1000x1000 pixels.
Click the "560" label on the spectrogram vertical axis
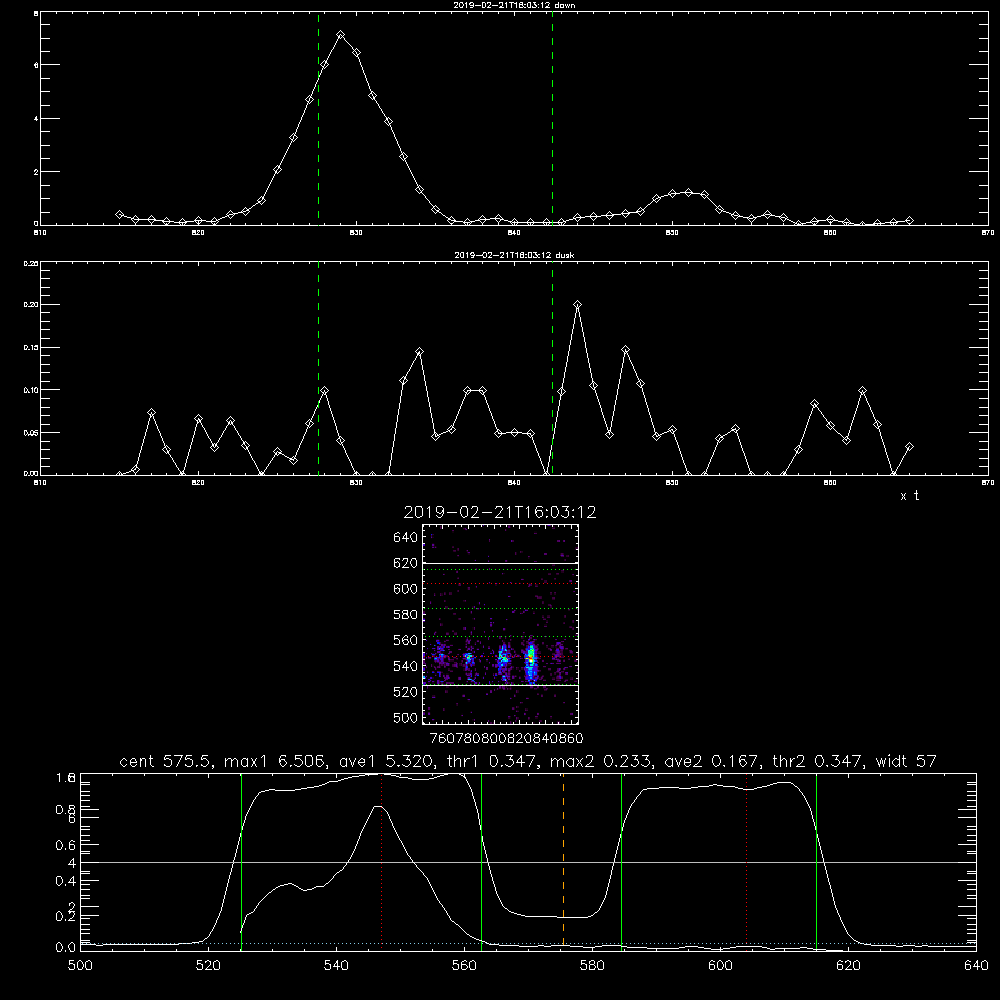405,640
